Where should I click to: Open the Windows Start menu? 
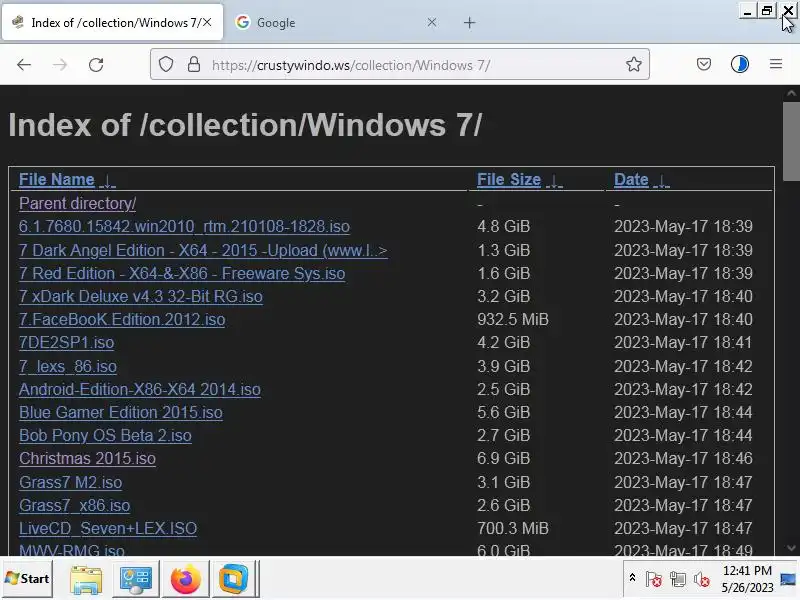[27, 579]
